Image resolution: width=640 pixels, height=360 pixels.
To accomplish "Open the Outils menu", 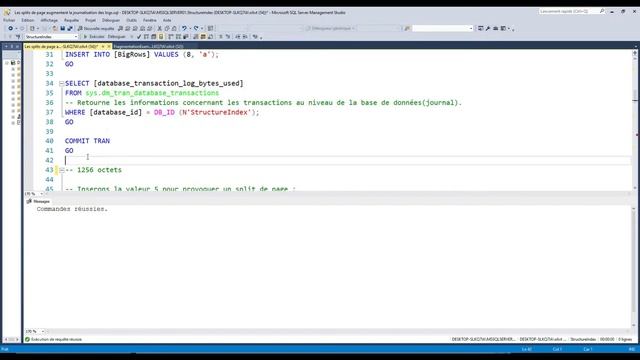I will click(x=131, y=20).
